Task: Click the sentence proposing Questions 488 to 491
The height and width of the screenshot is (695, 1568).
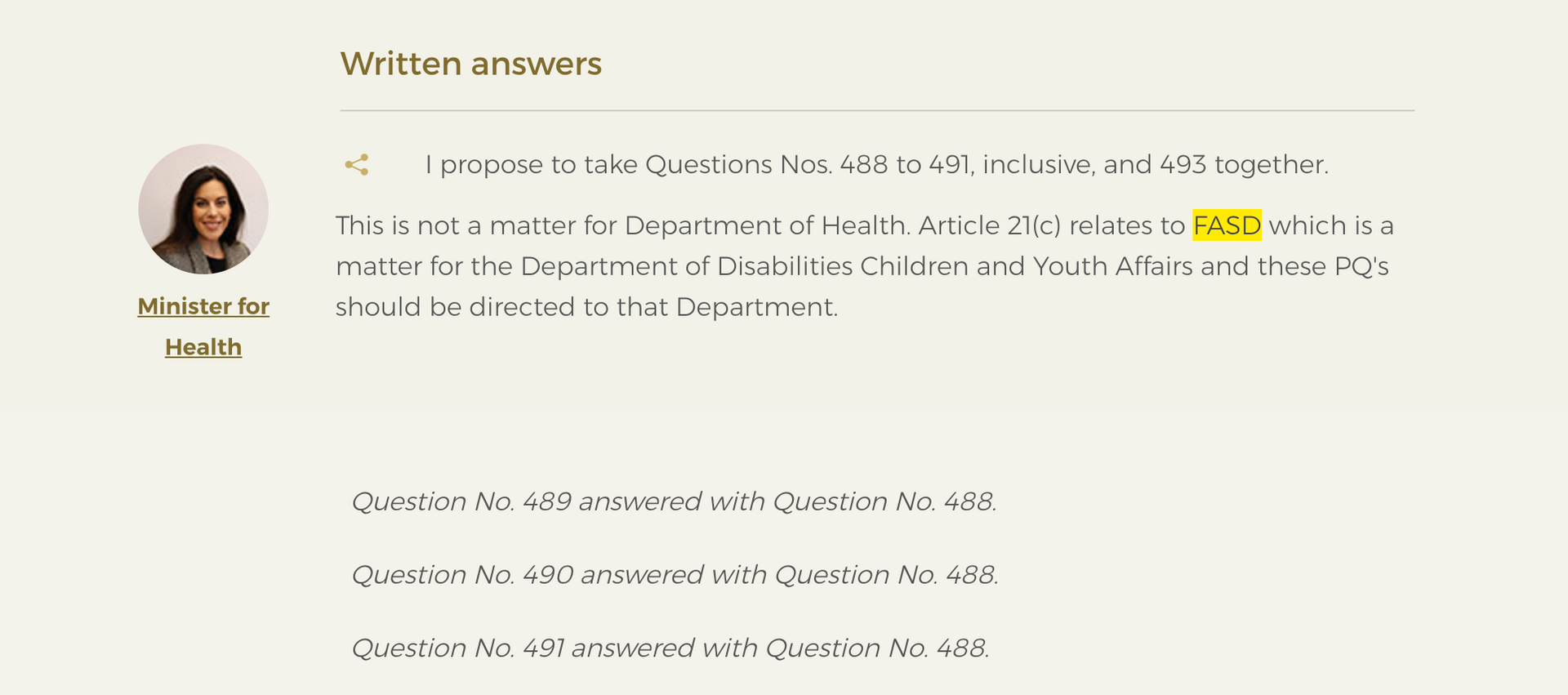Action: [x=876, y=165]
